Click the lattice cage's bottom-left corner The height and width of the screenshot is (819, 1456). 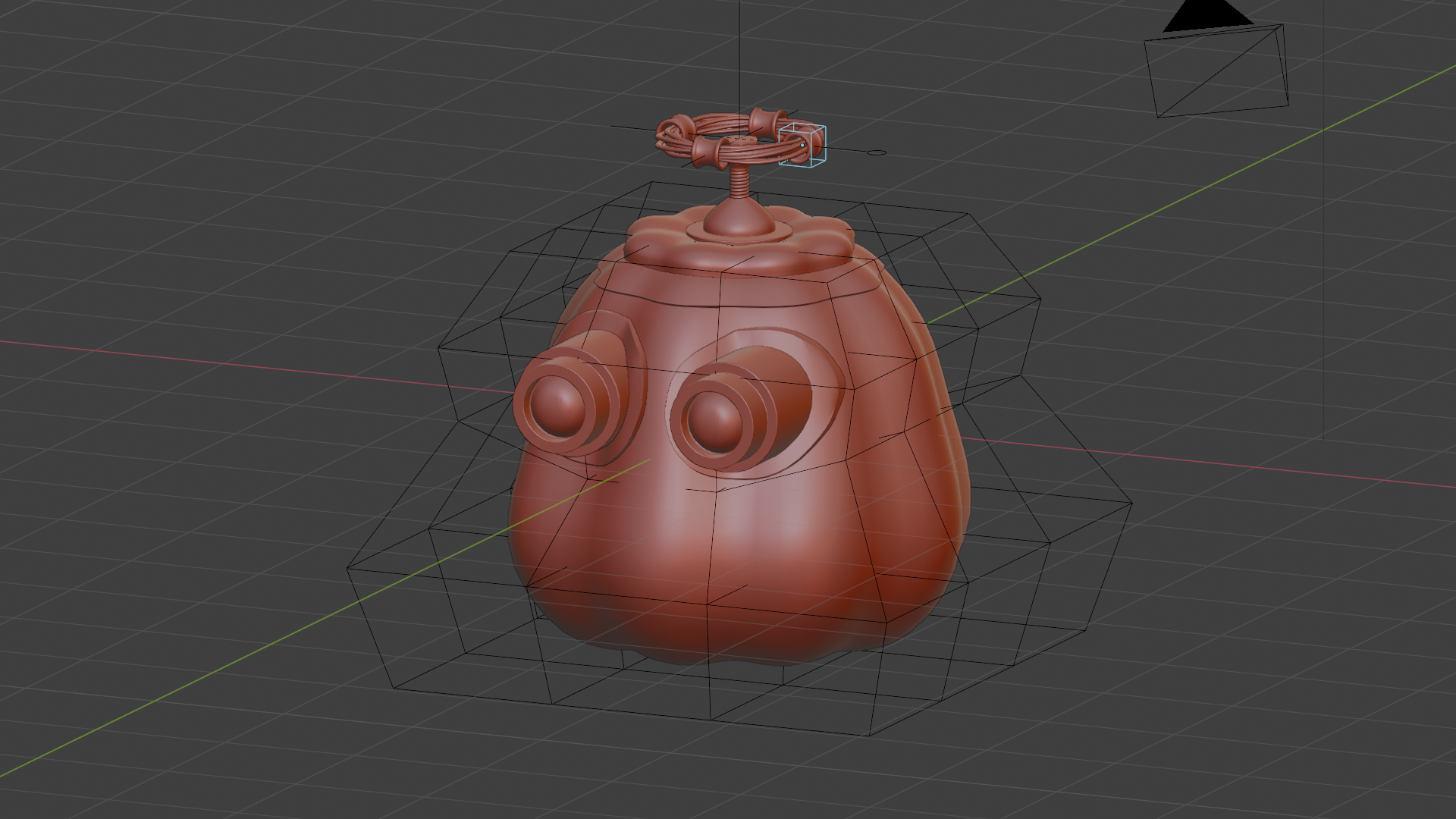point(395,689)
